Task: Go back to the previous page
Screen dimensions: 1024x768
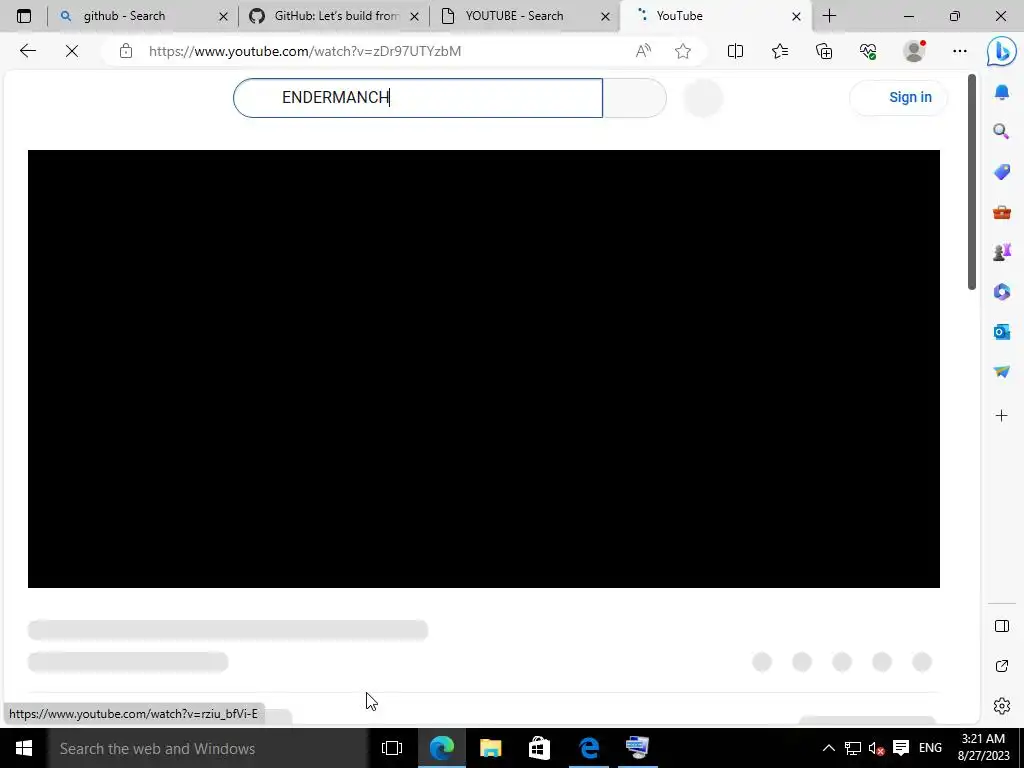Action: [27, 51]
